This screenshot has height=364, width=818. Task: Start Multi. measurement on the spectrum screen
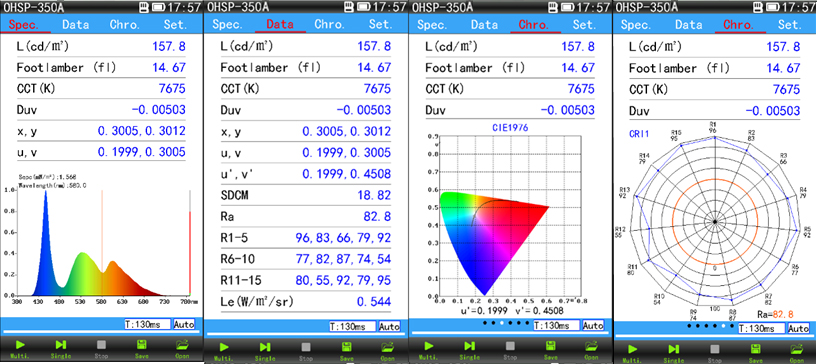point(20,348)
